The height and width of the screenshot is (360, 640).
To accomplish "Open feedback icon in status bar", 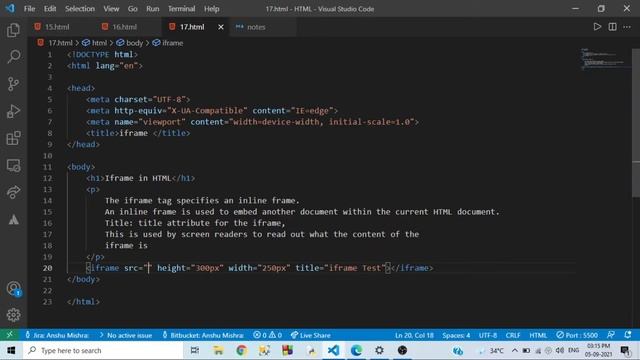I will [611, 335].
